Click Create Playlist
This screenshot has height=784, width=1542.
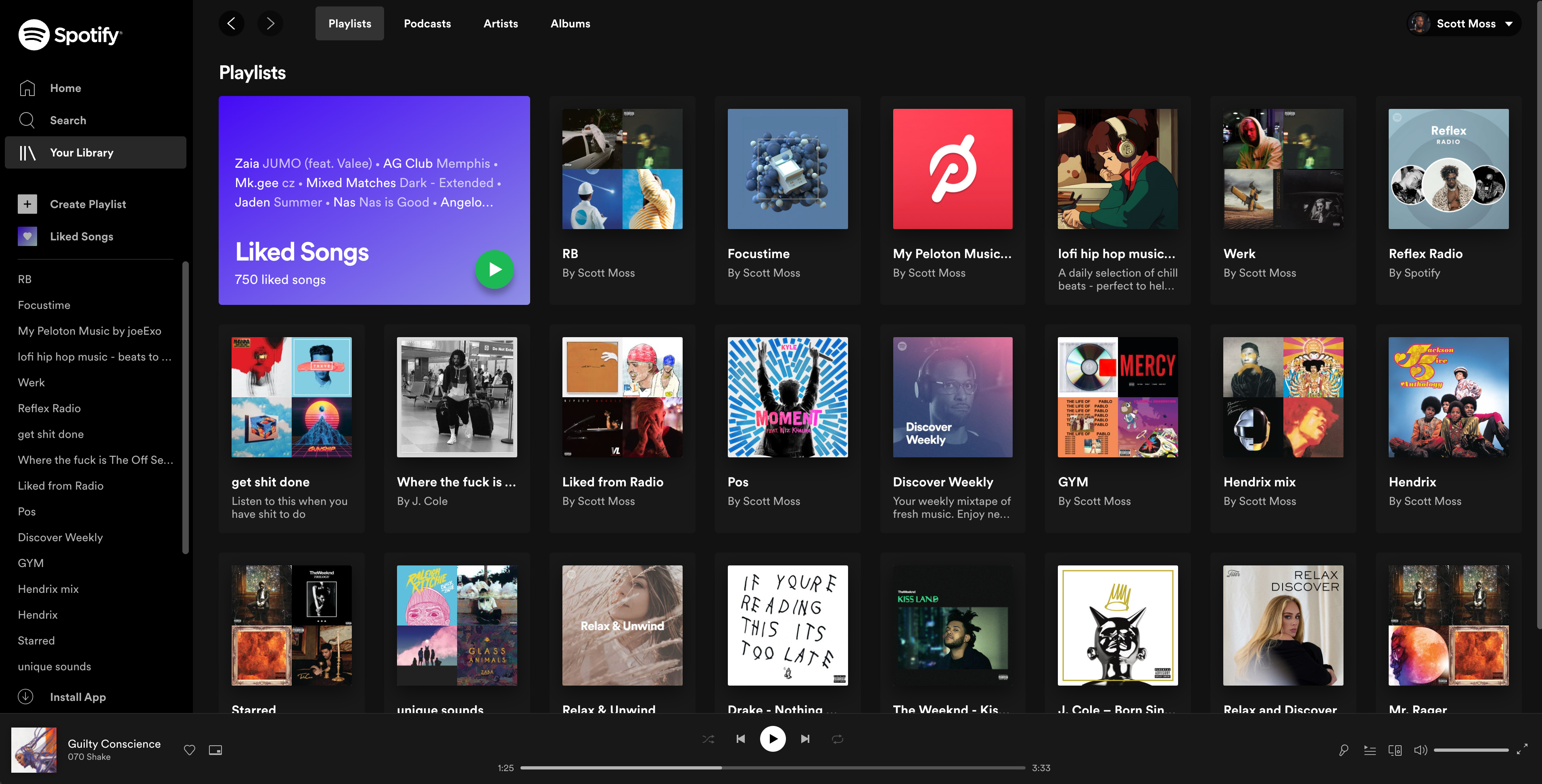[x=88, y=204]
